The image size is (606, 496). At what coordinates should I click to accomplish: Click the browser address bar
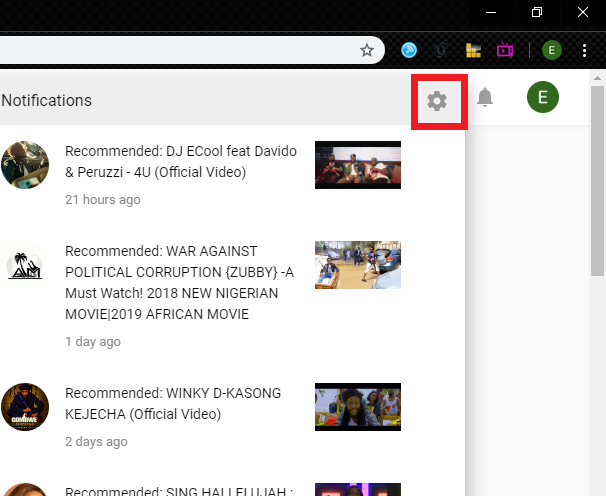[192, 50]
